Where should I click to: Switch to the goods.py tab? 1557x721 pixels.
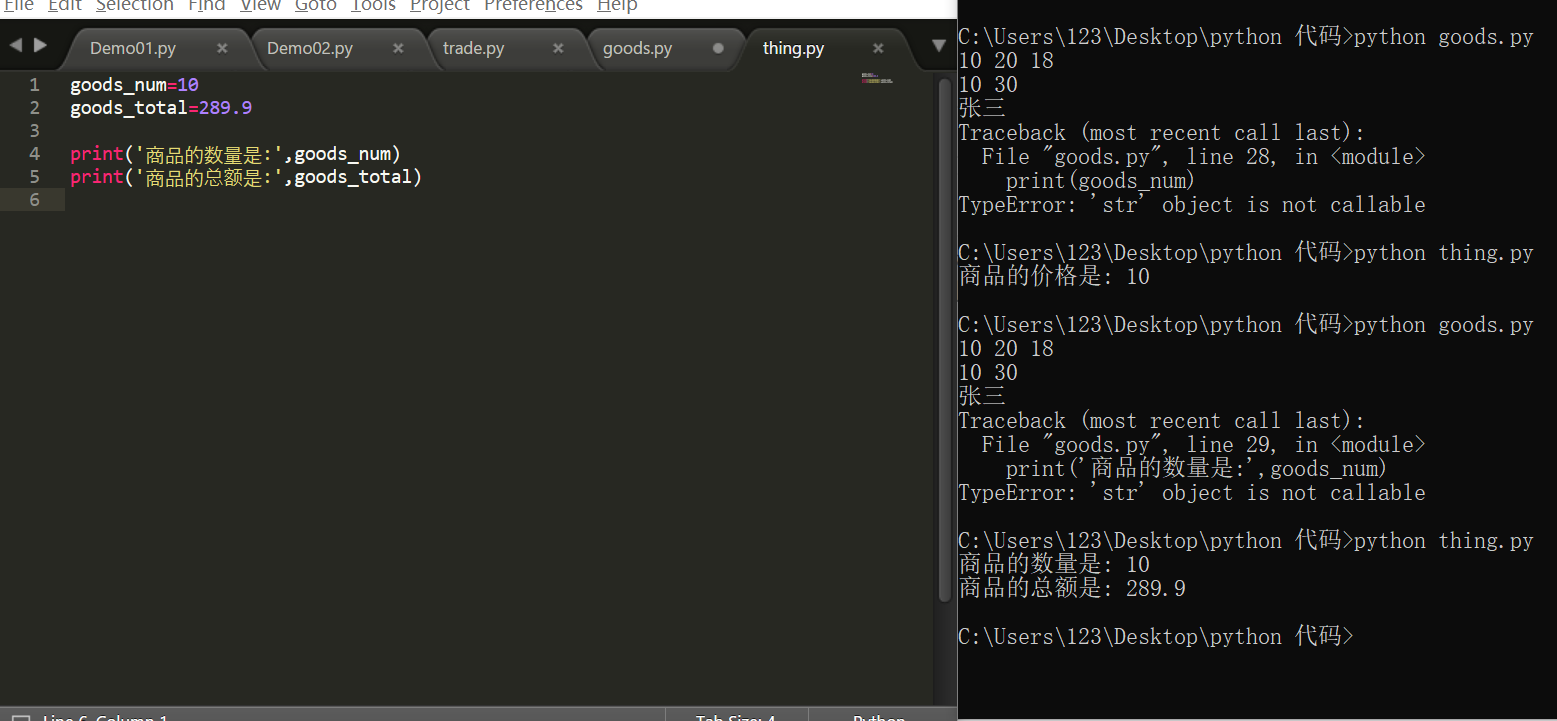pos(638,48)
